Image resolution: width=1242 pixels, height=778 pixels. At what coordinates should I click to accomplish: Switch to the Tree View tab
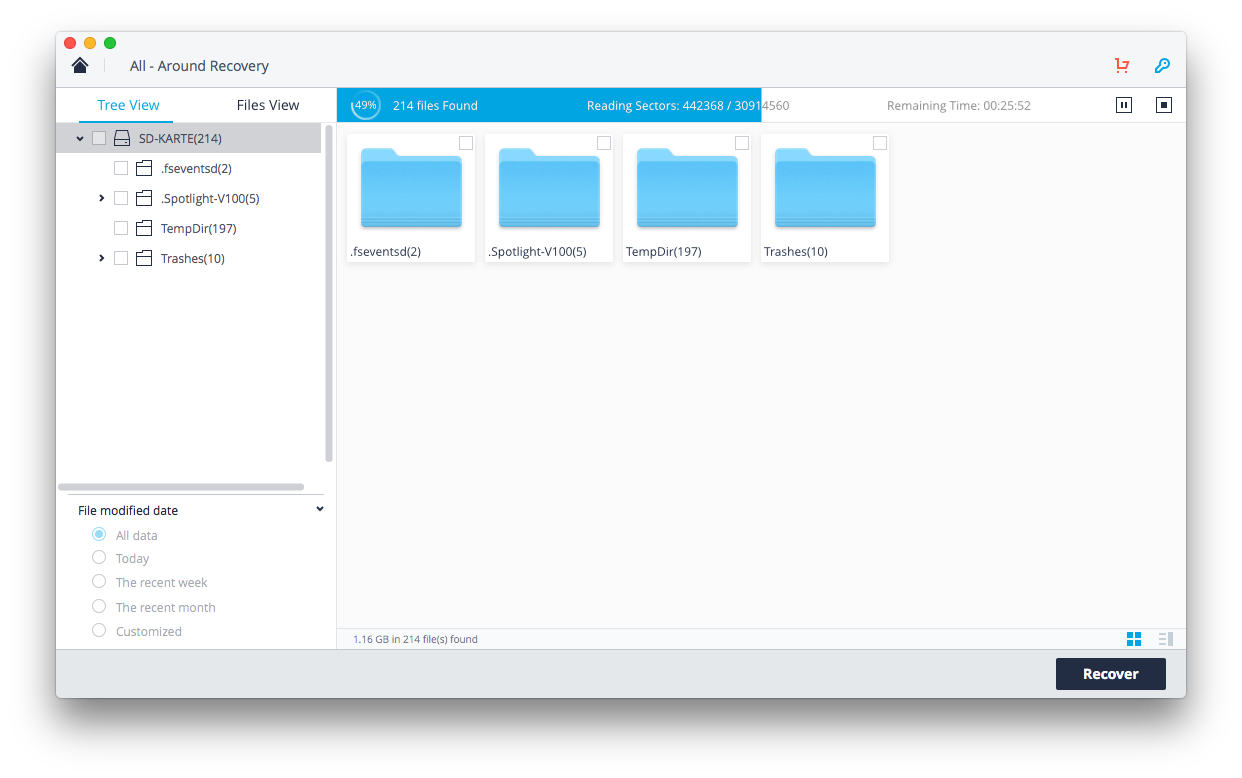click(128, 105)
